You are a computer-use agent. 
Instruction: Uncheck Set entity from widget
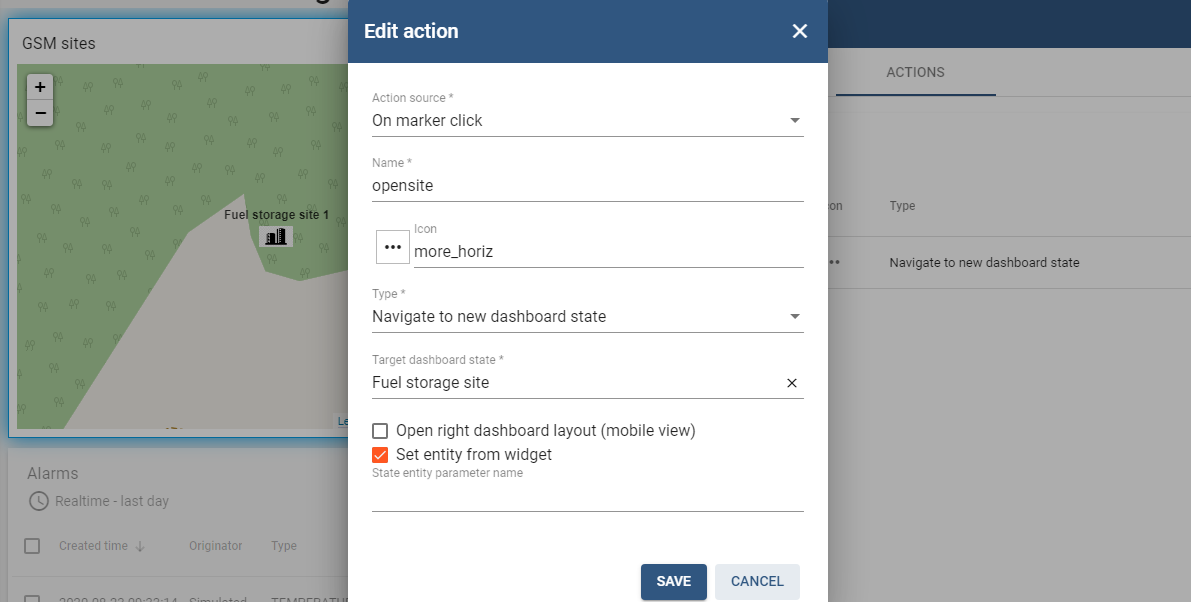380,455
